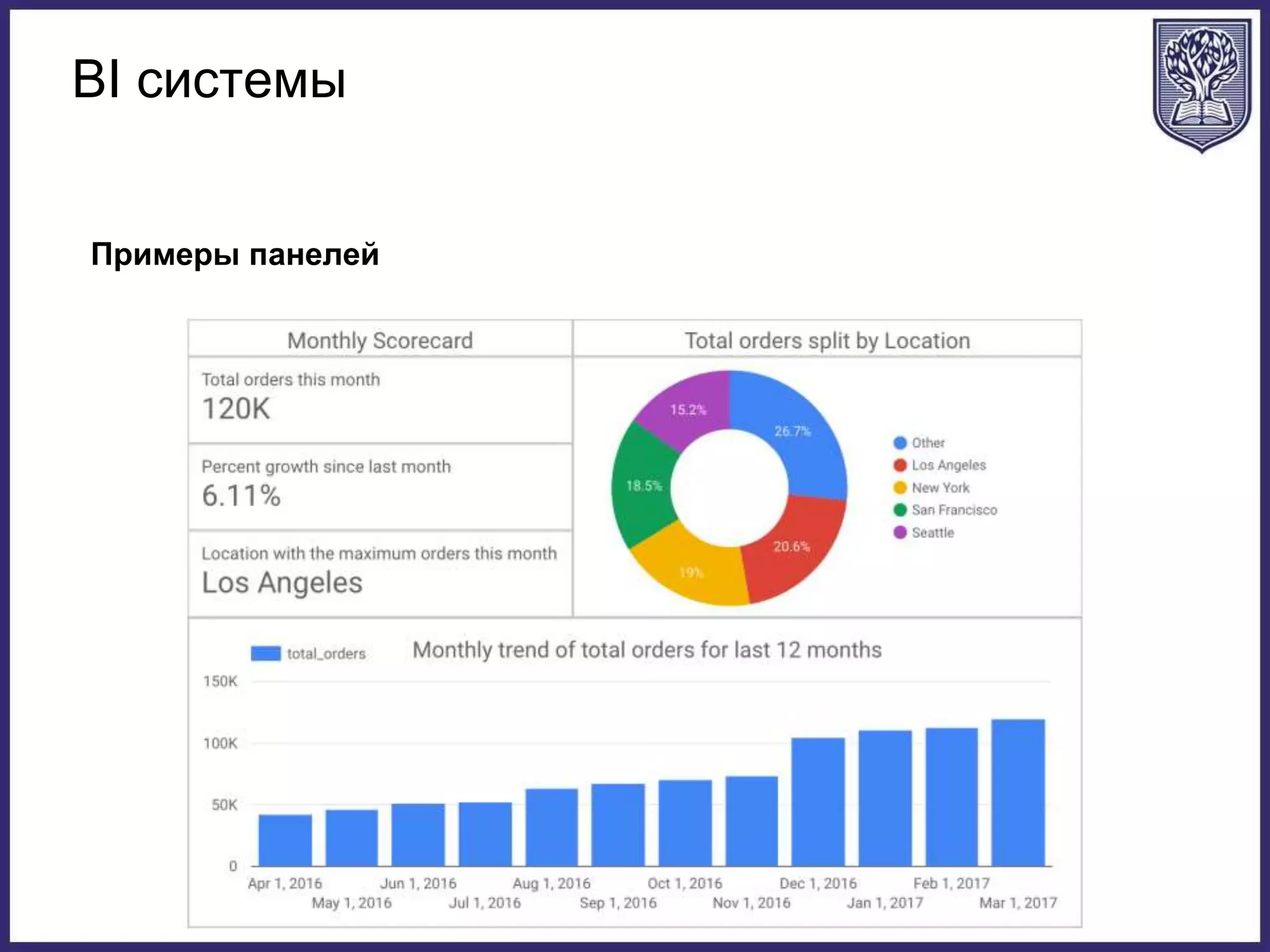Screen dimensions: 1270x952
Task: Click the green San Francisco legend dot
Action: tap(900, 510)
